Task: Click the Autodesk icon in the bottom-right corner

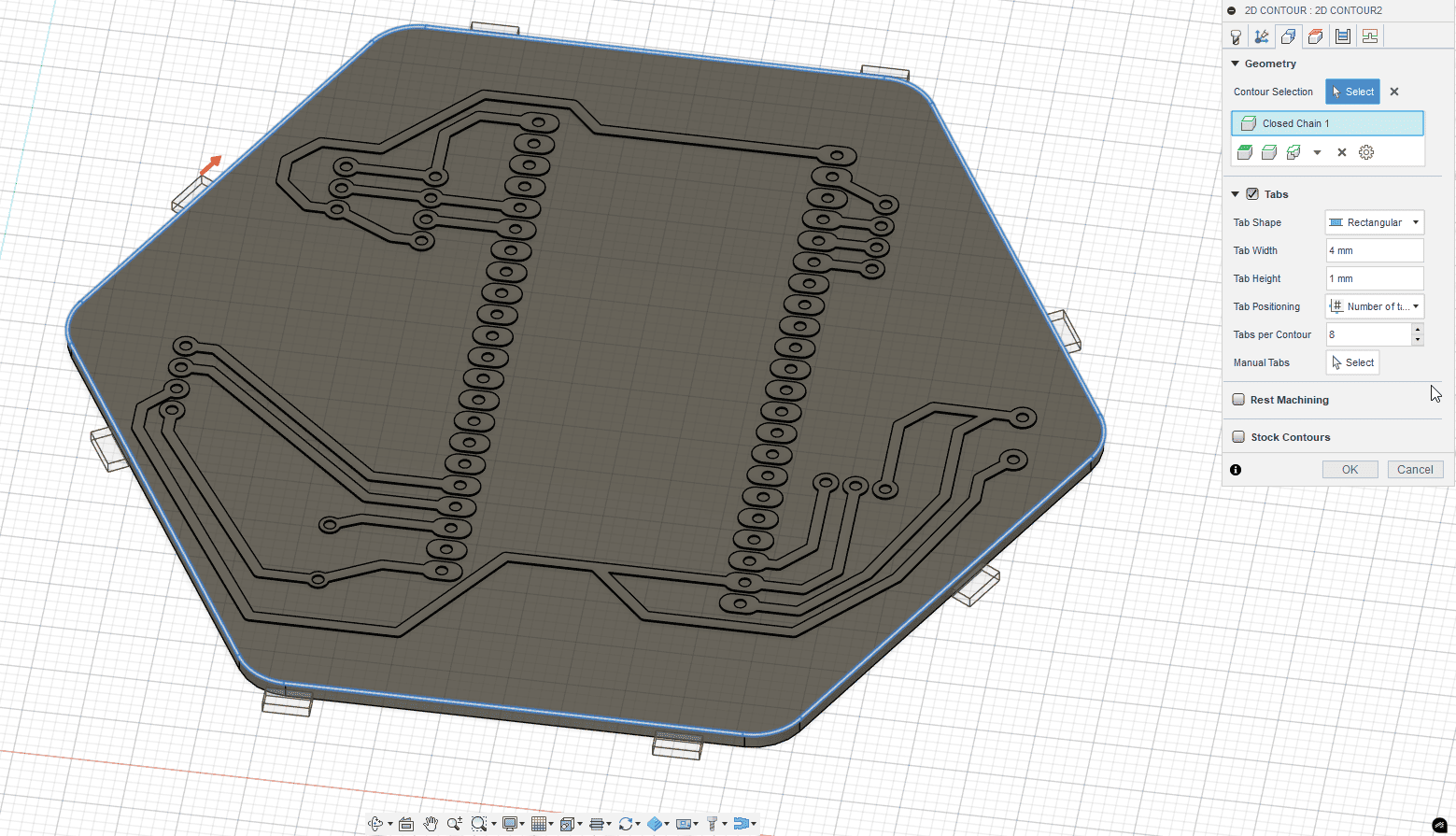Action: point(1439,825)
